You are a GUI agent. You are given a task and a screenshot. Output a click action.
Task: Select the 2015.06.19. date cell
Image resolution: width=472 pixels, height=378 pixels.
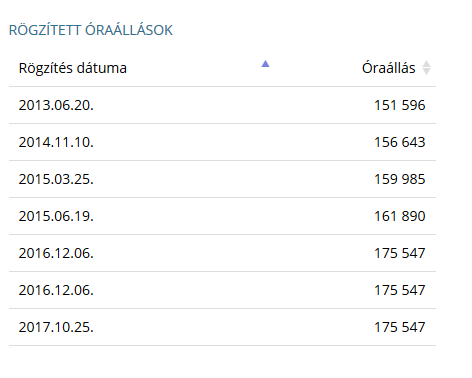pyautogui.click(x=56, y=216)
